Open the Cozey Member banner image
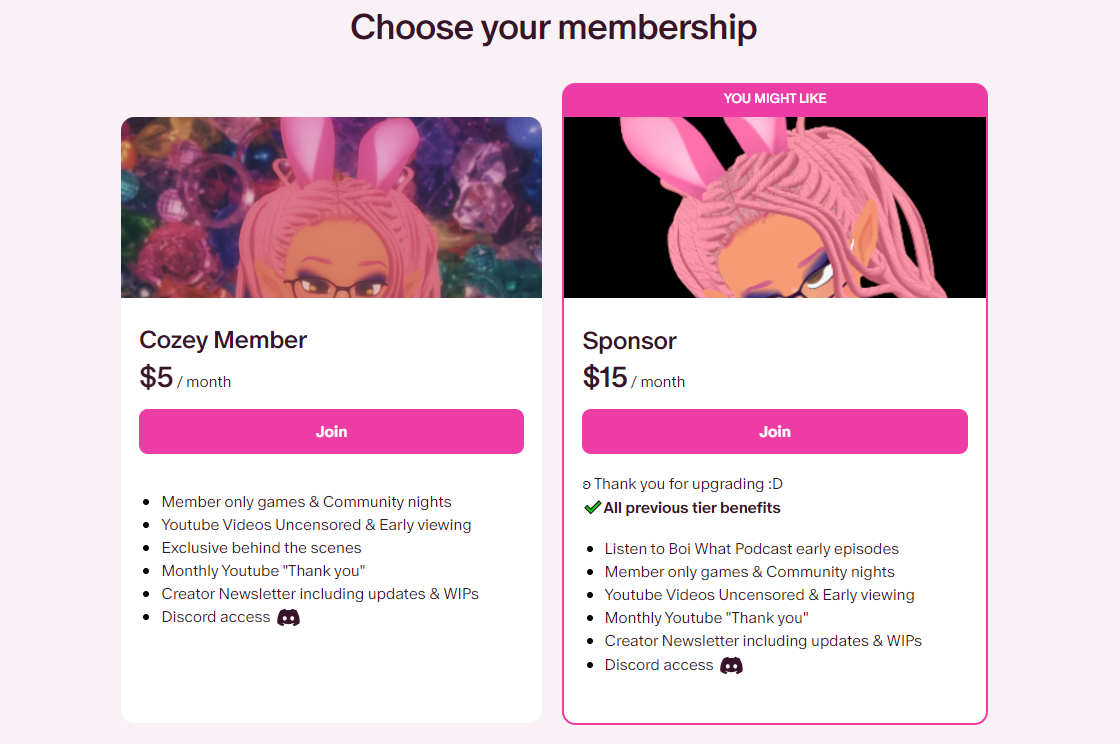Viewport: 1120px width, 744px height. (331, 207)
